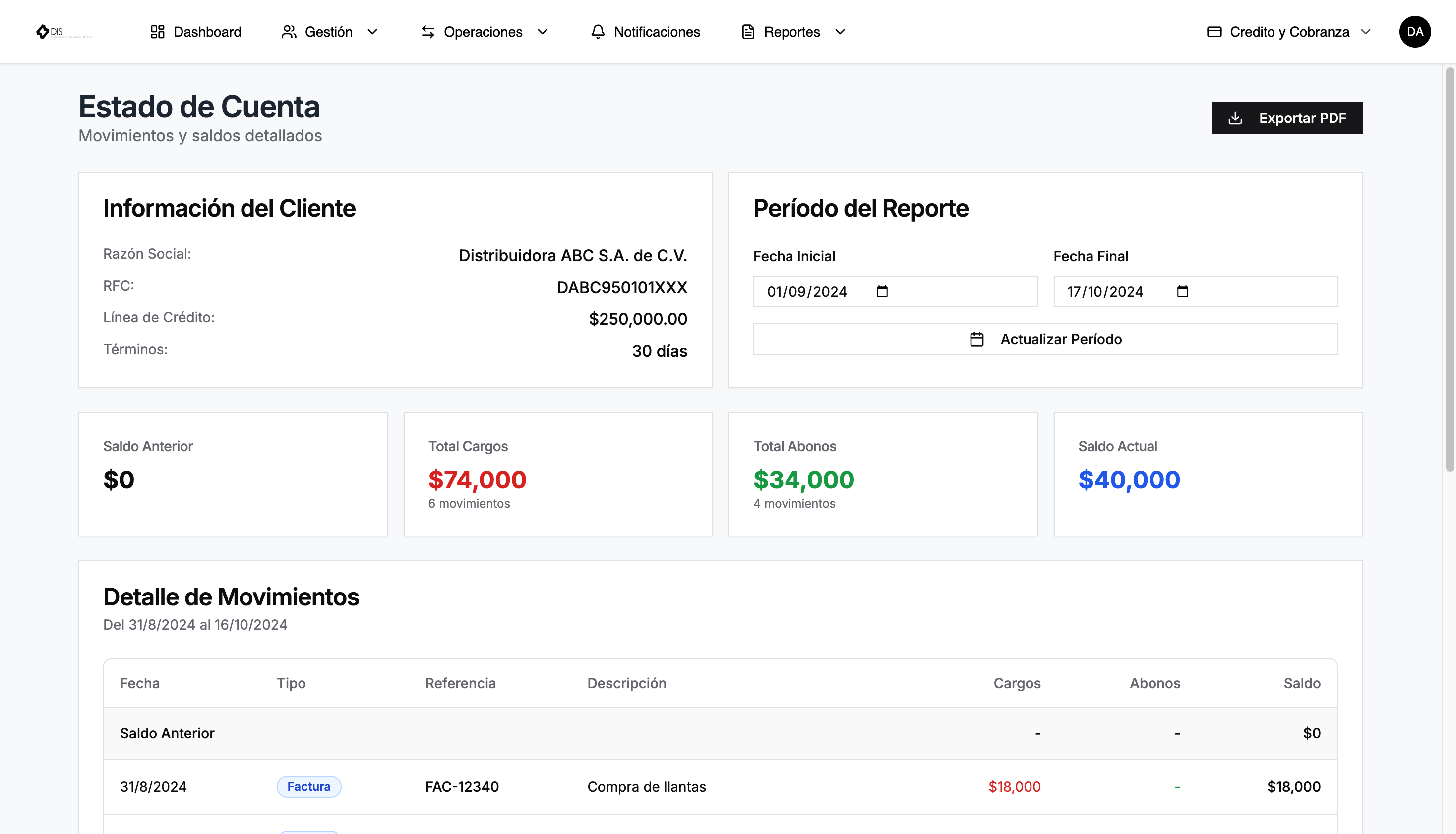Click calendar icon beside Actualizar Período
Screen dimensions: 1456x834
pyautogui.click(x=976, y=339)
